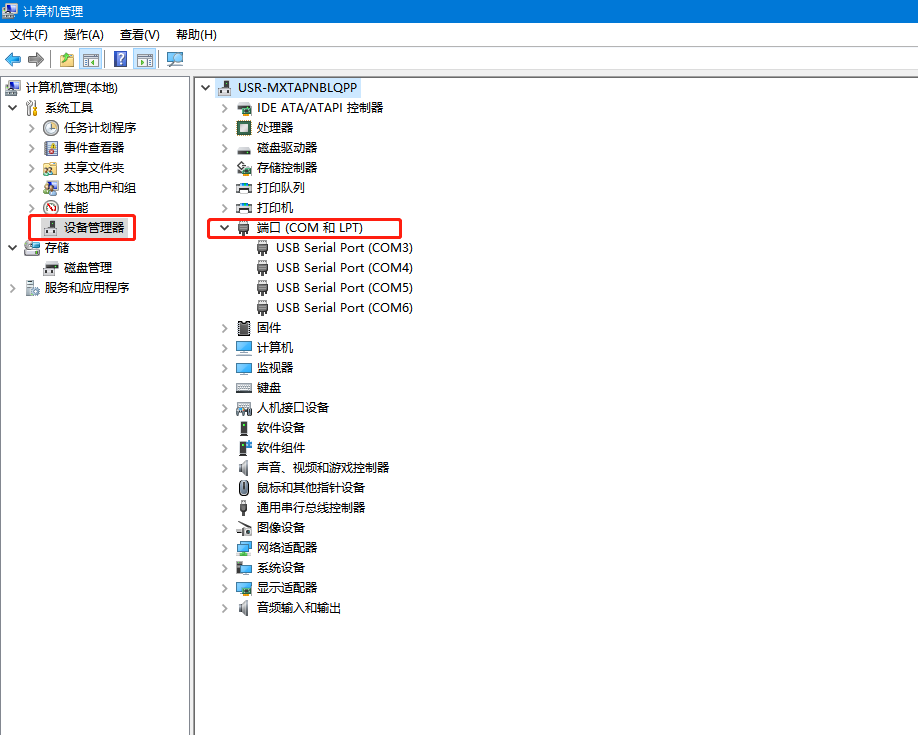Select the 人机接口设备 category
Image resolution: width=918 pixels, height=735 pixels.
pos(293,408)
